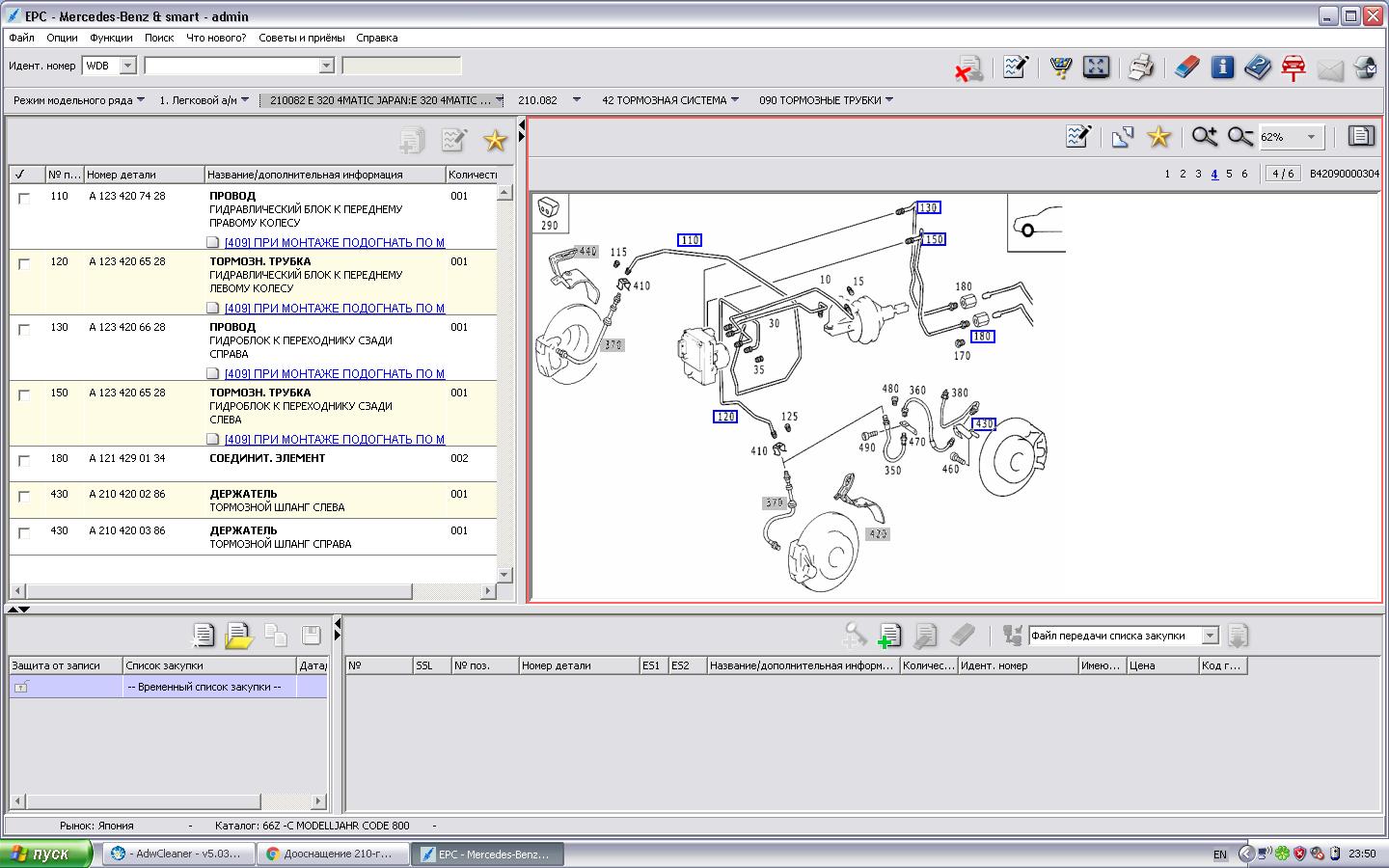
Task: Click the 290 legend icon in diagram
Action: pos(549,213)
